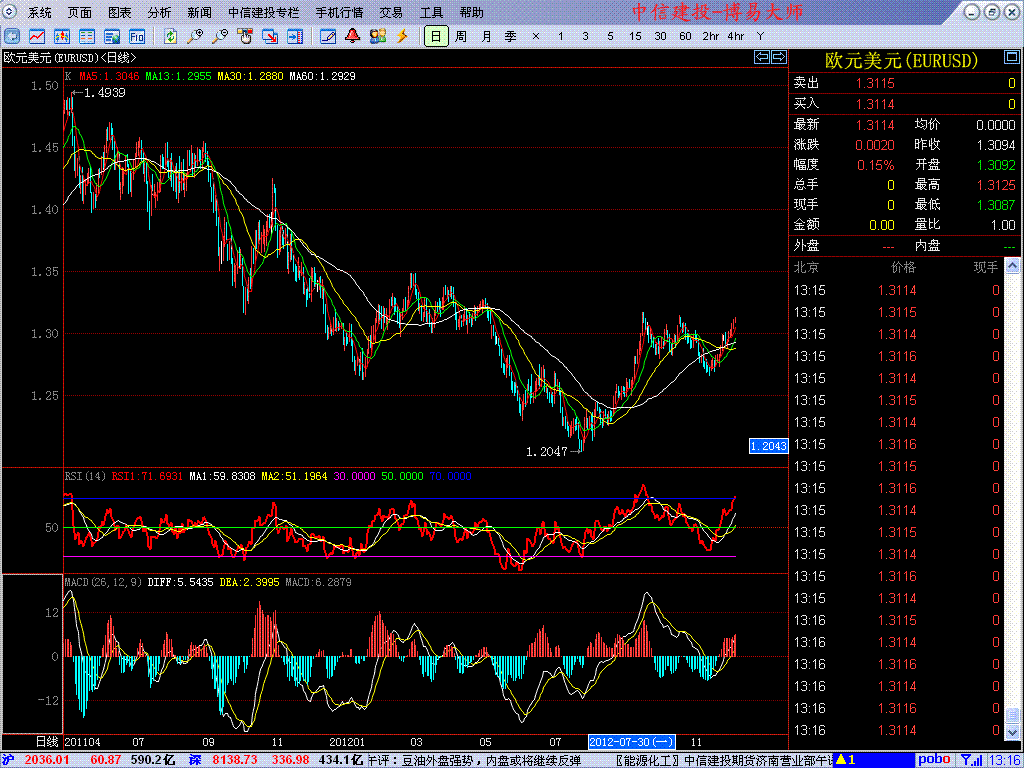Click the orange lightning bolt icon
The height and width of the screenshot is (768, 1024).
click(x=402, y=36)
